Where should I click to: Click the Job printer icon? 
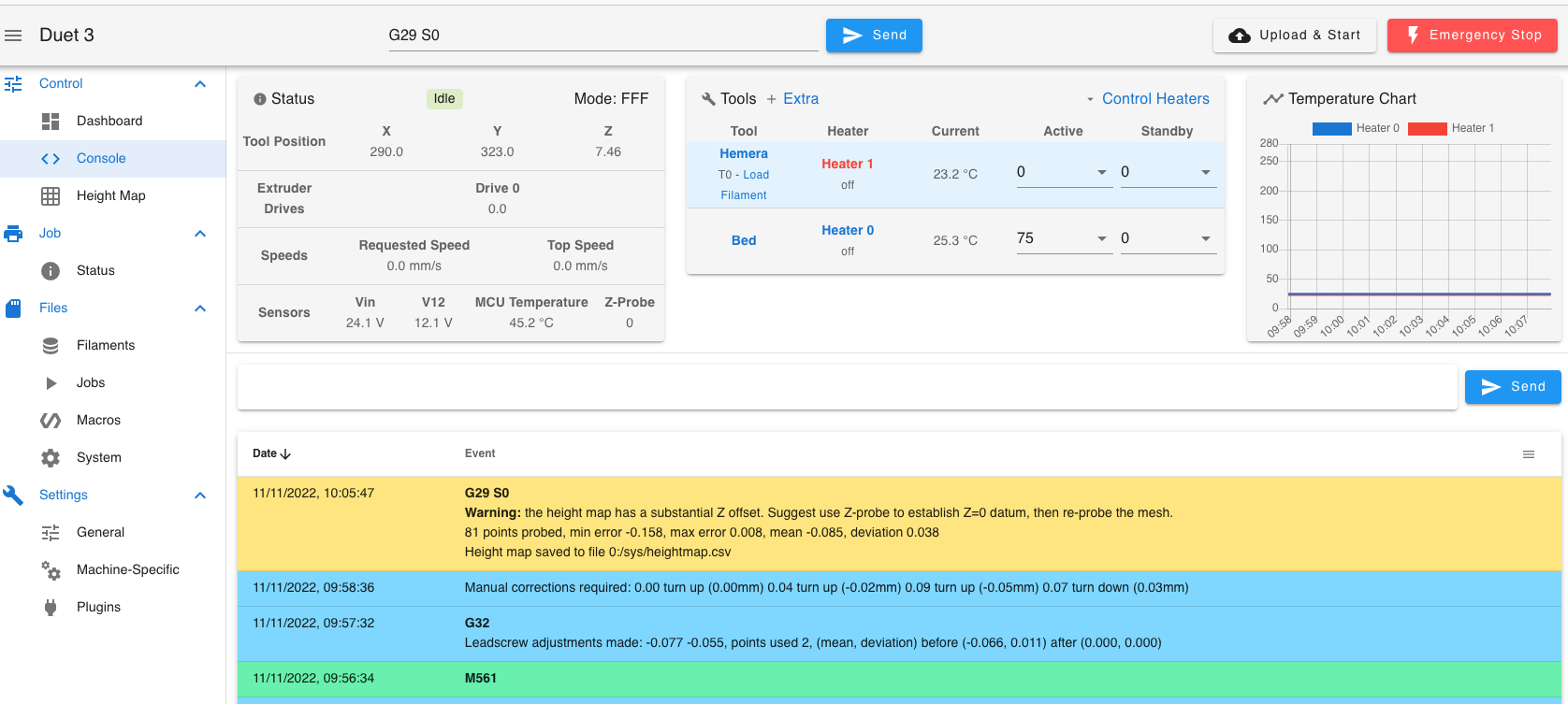[13, 234]
